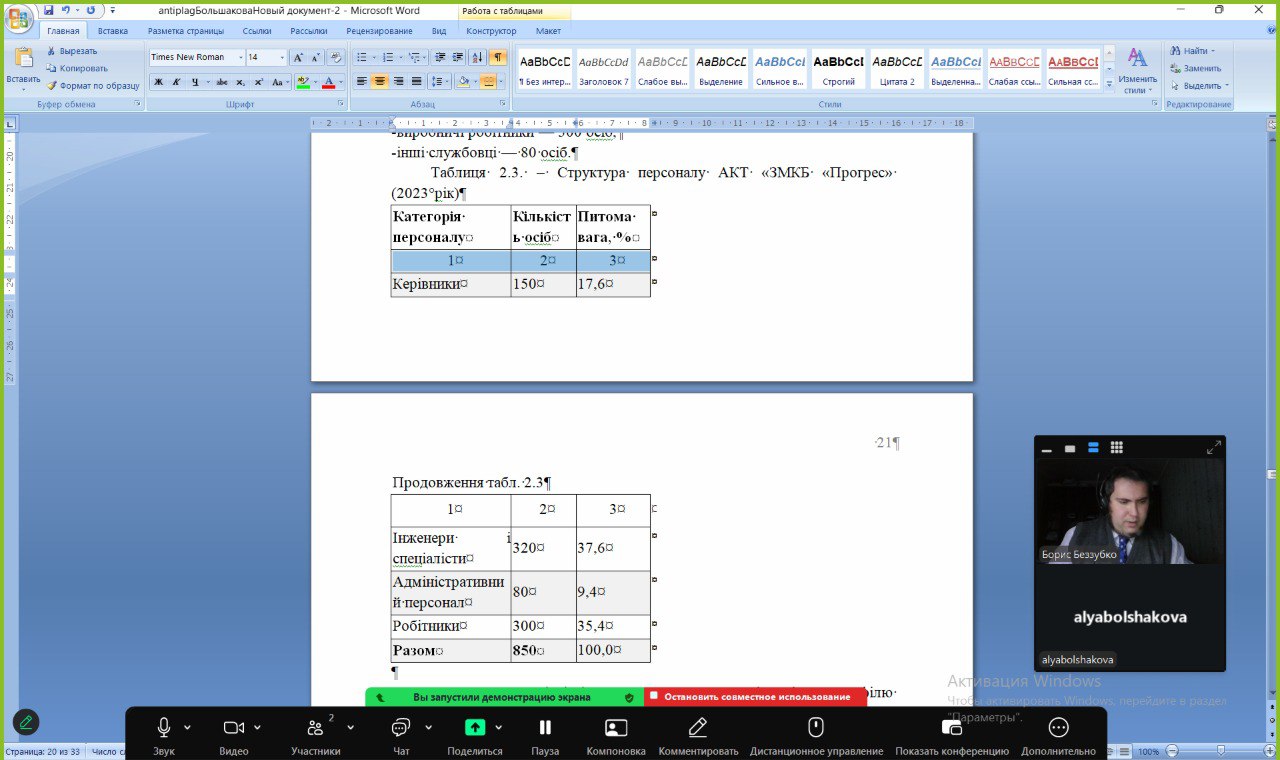Toggle center alignment
The image size is (1280, 760).
[380, 82]
